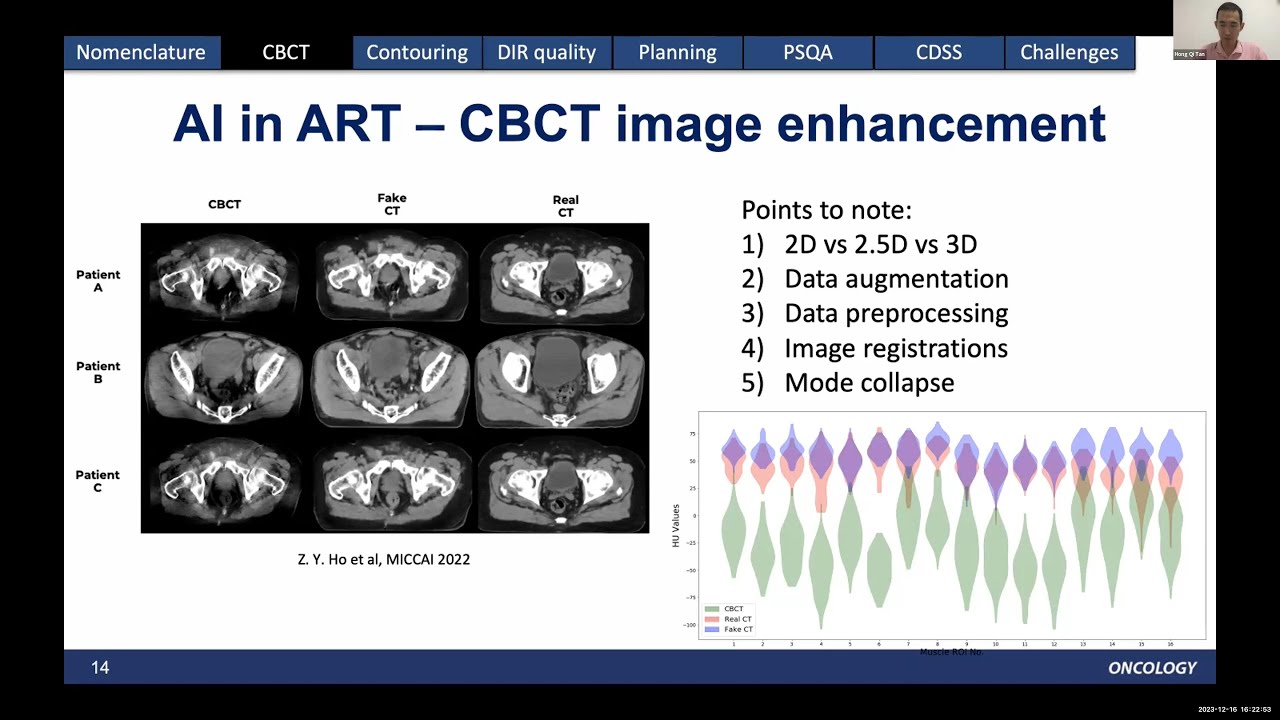The height and width of the screenshot is (720, 1280).
Task: Open the Planning tab
Action: 678,52
